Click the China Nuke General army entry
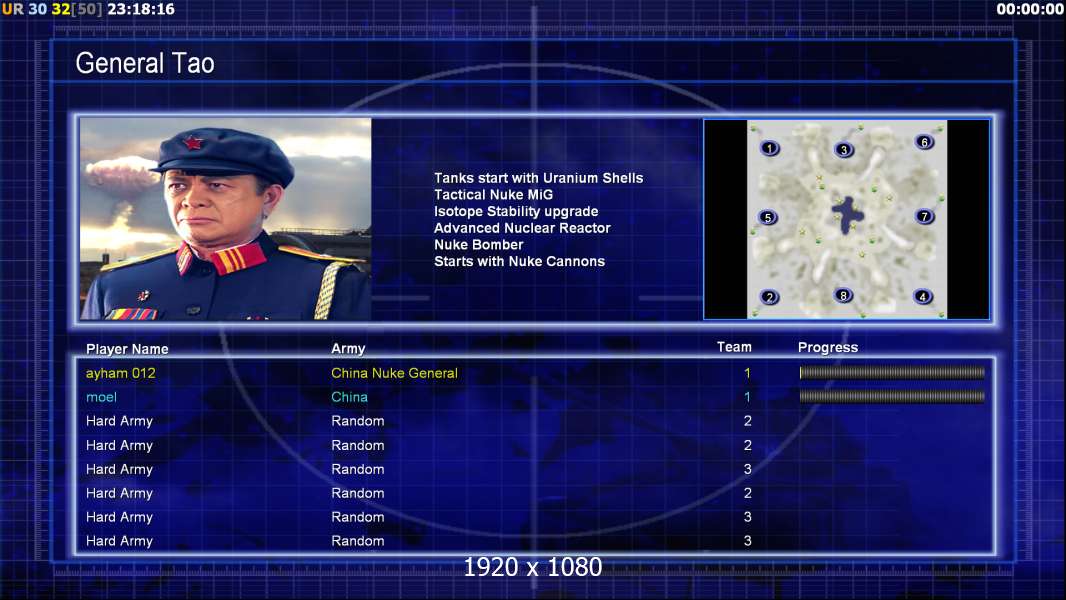This screenshot has height=600, width=1066. pos(394,373)
